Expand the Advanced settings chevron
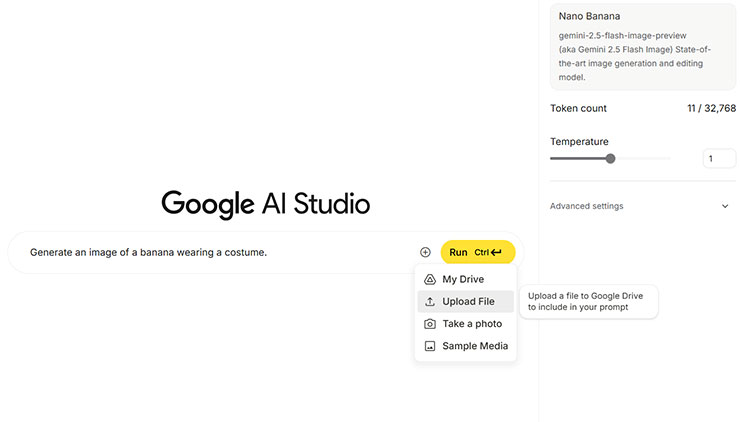Viewport: 740px width, 422px height. tap(725, 206)
